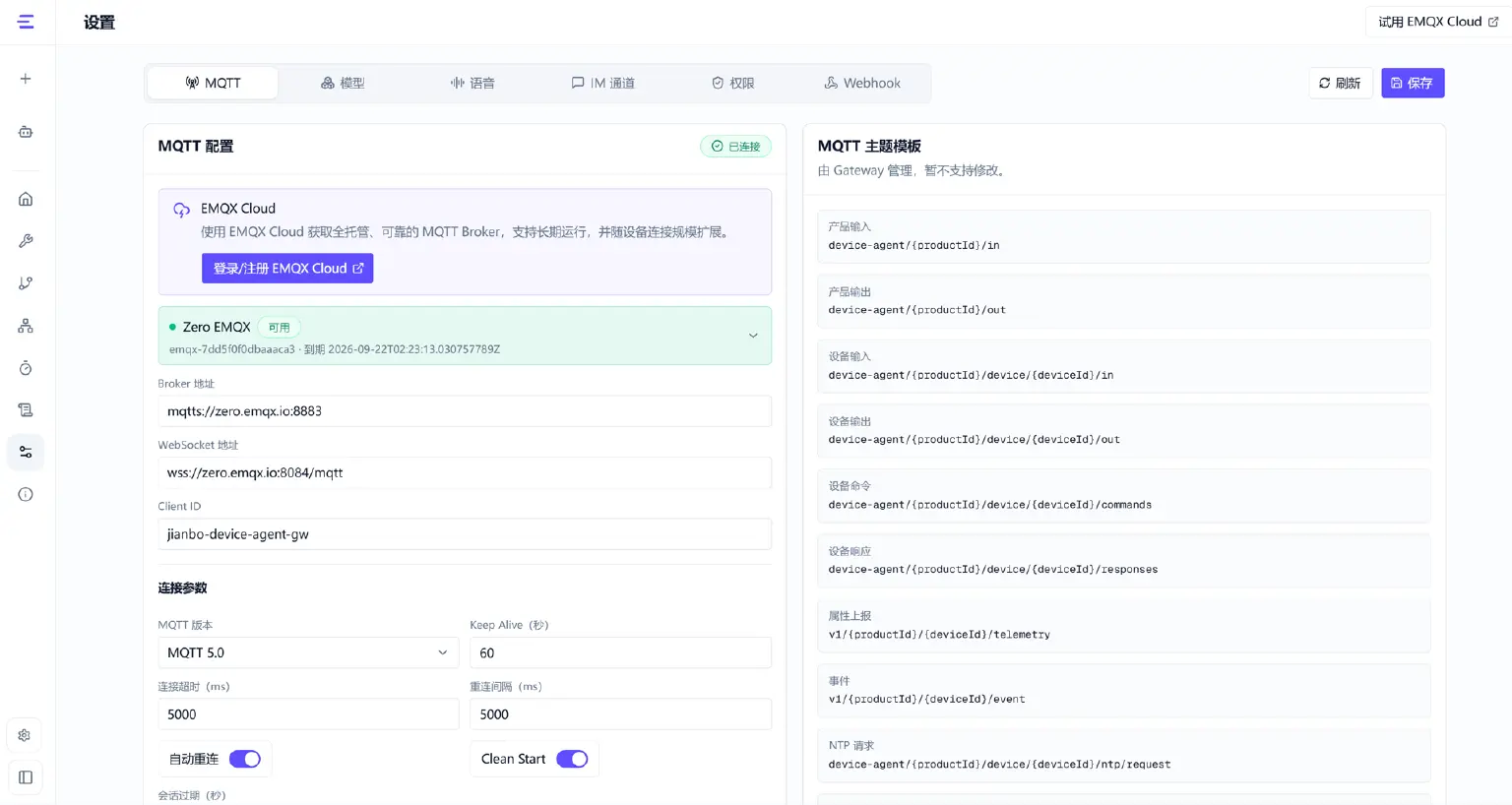Viewport: 1512px width, 805px height.
Task: Click topic device-agent/{productId}/in
Action: tap(913, 245)
